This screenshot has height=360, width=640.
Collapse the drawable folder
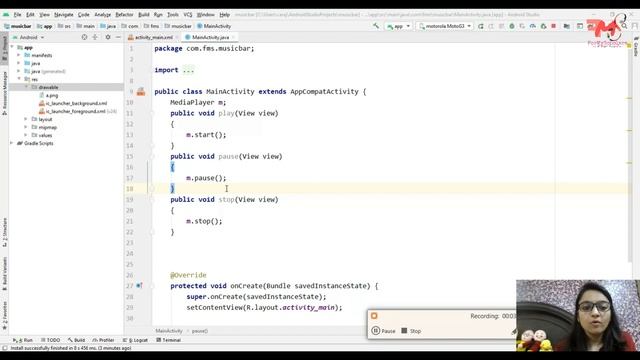coord(26,87)
